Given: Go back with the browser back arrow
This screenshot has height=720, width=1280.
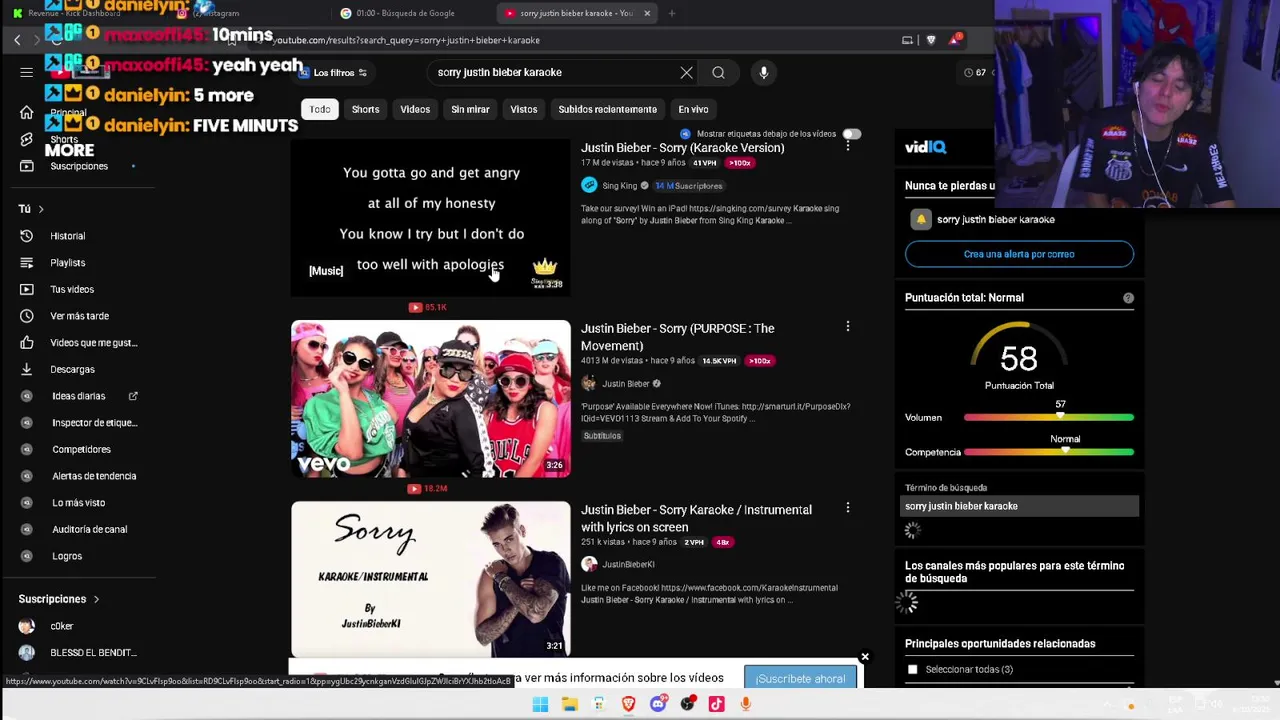Looking at the screenshot, I should [x=17, y=39].
